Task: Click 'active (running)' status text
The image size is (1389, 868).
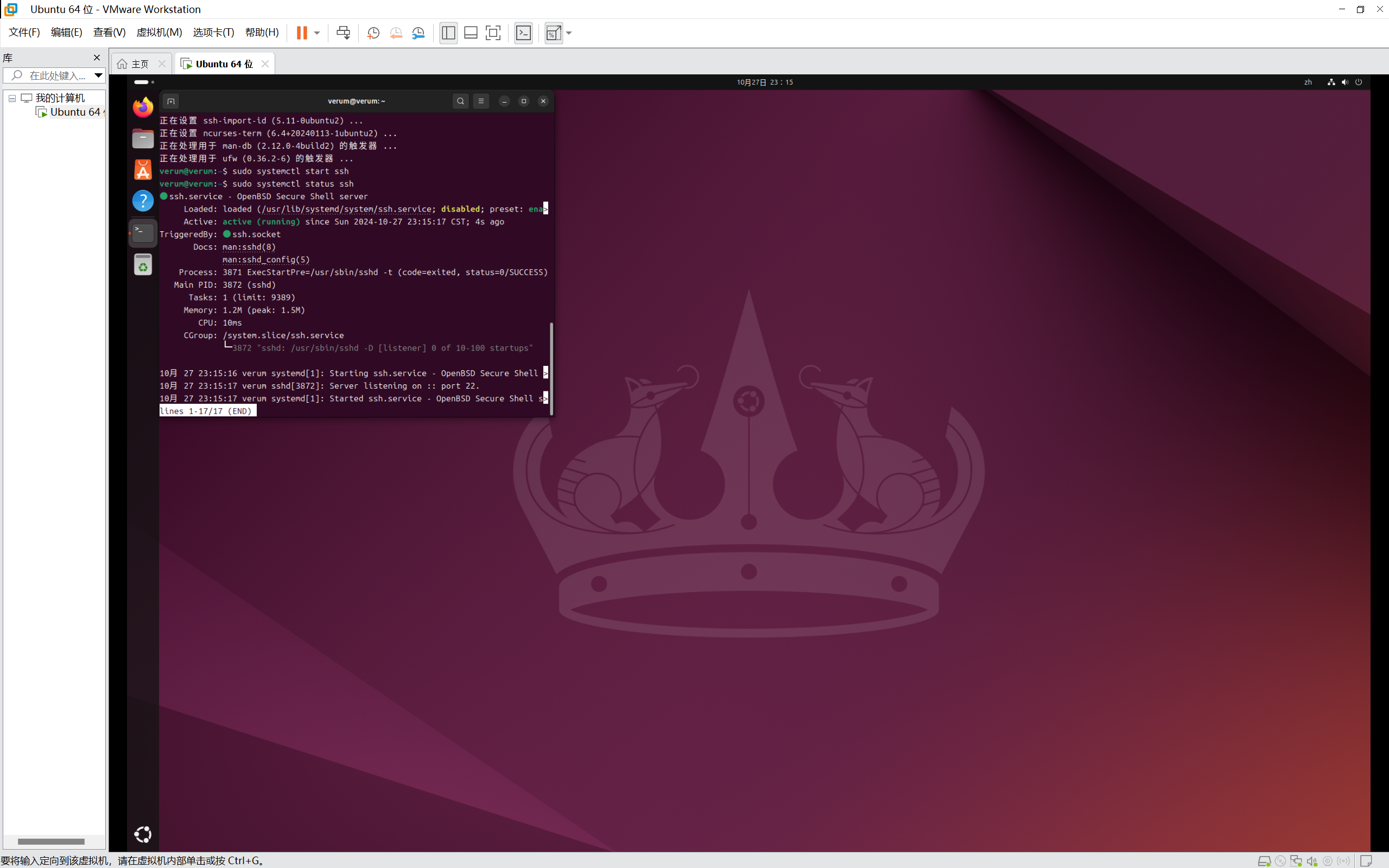Action: 261,221
